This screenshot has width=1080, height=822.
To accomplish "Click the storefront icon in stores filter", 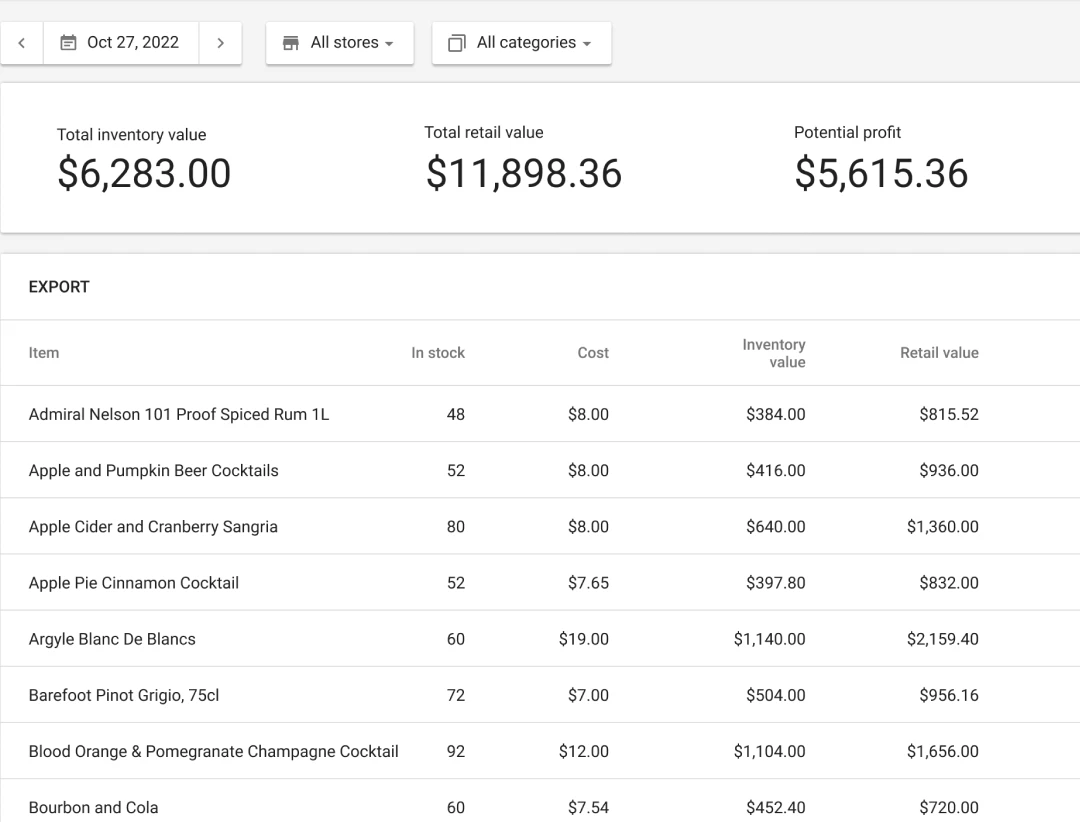I will coord(291,43).
